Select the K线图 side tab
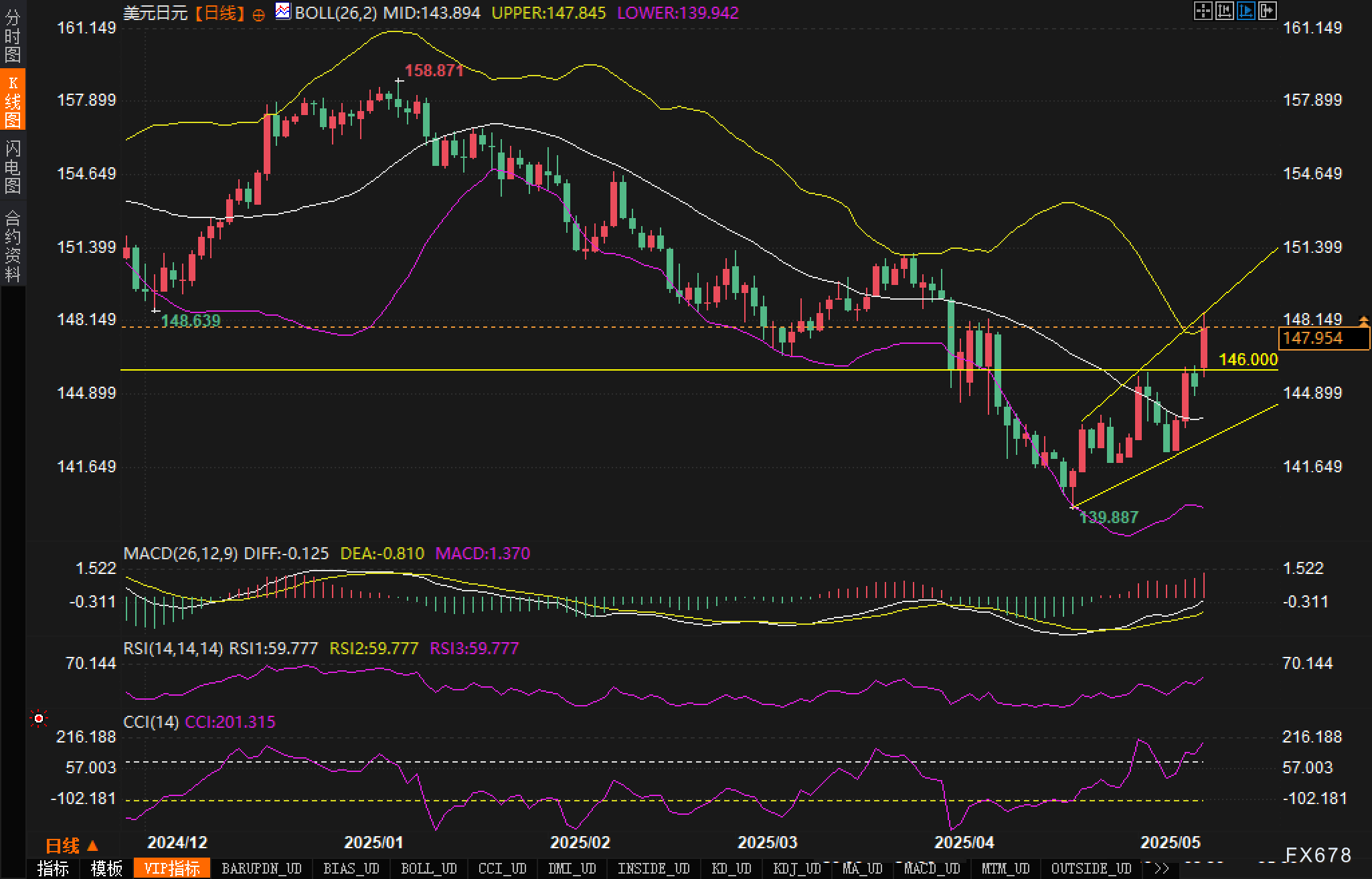The width and height of the screenshot is (1372, 879). 13,102
